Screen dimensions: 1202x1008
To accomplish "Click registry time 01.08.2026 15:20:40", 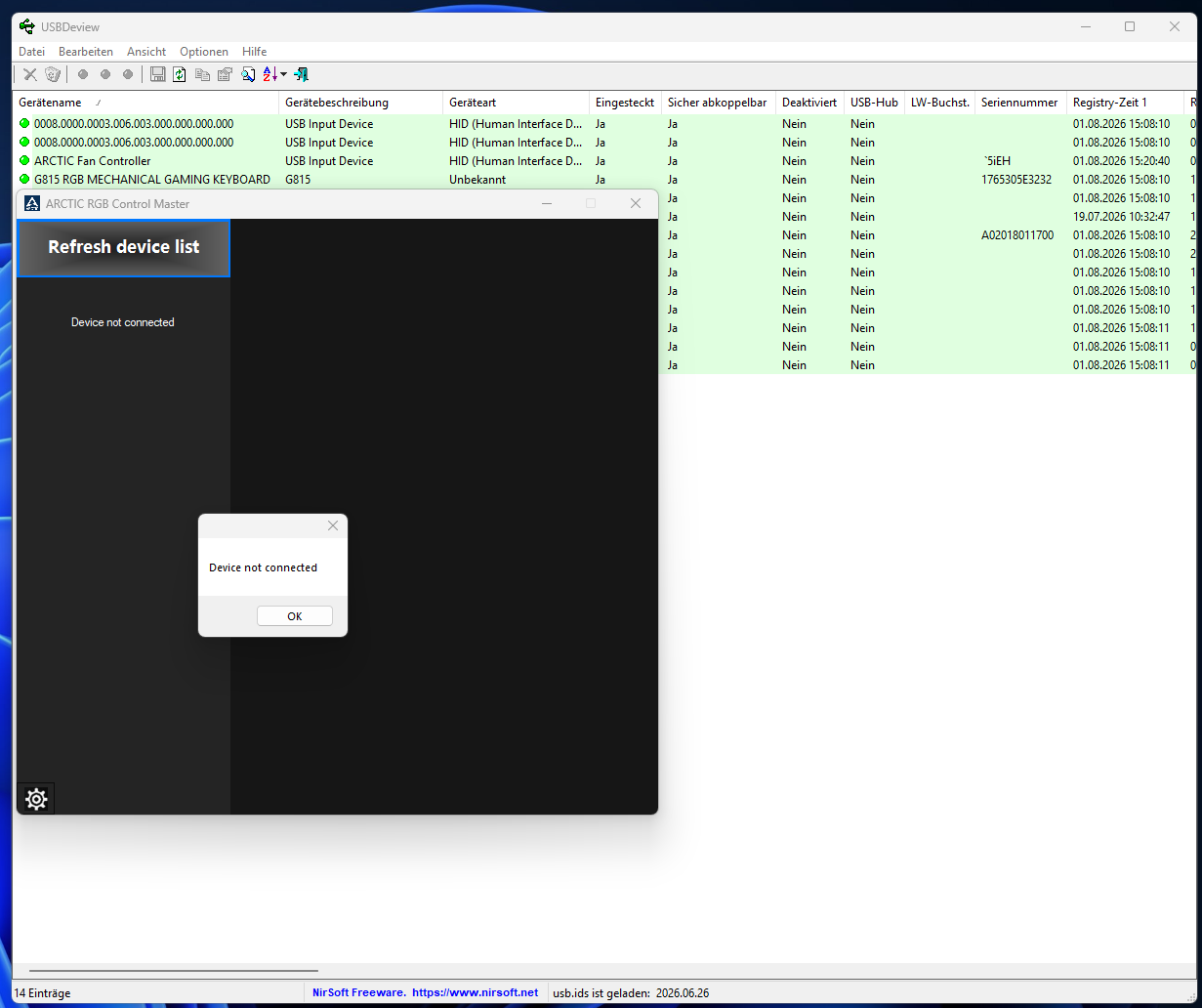I will 1121,161.
